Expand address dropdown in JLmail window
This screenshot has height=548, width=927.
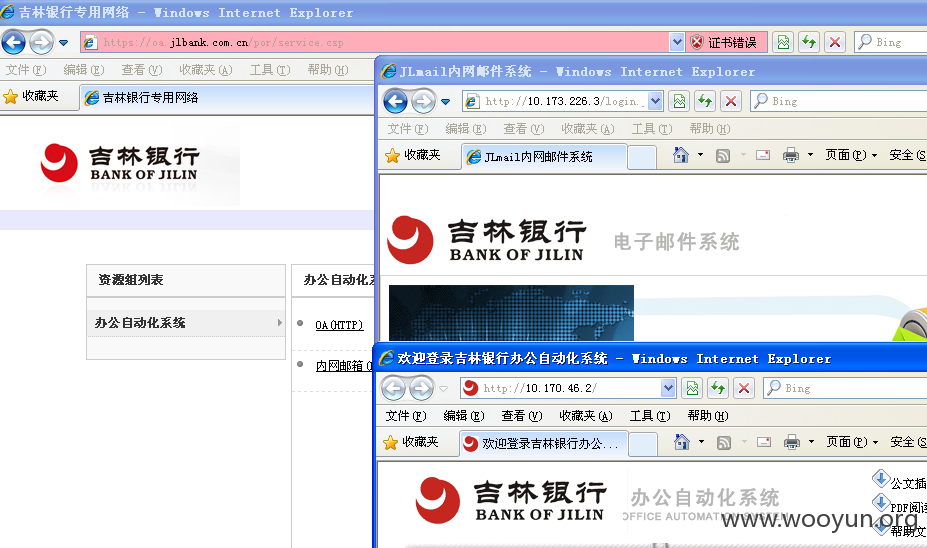tap(655, 101)
